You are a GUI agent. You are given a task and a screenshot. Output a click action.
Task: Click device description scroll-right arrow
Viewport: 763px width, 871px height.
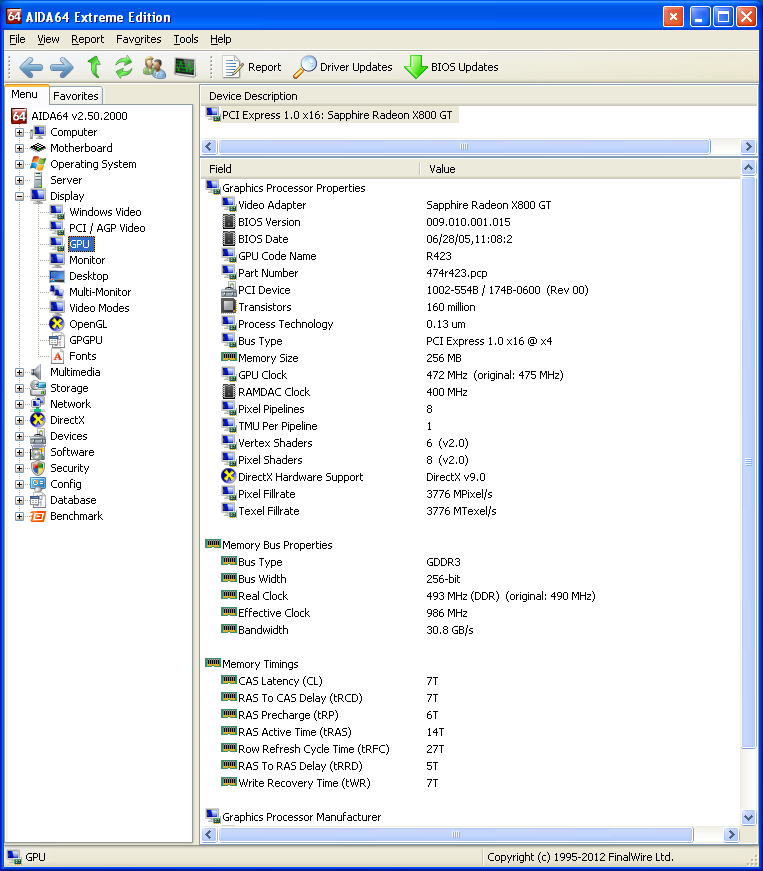747,147
